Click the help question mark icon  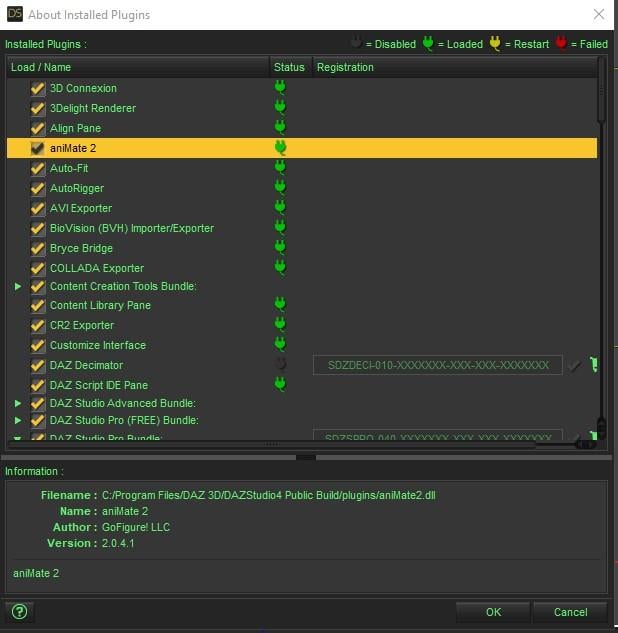19,612
